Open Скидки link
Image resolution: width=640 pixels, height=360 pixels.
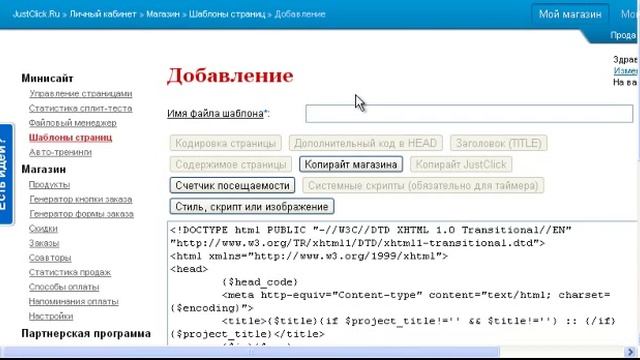(43, 228)
